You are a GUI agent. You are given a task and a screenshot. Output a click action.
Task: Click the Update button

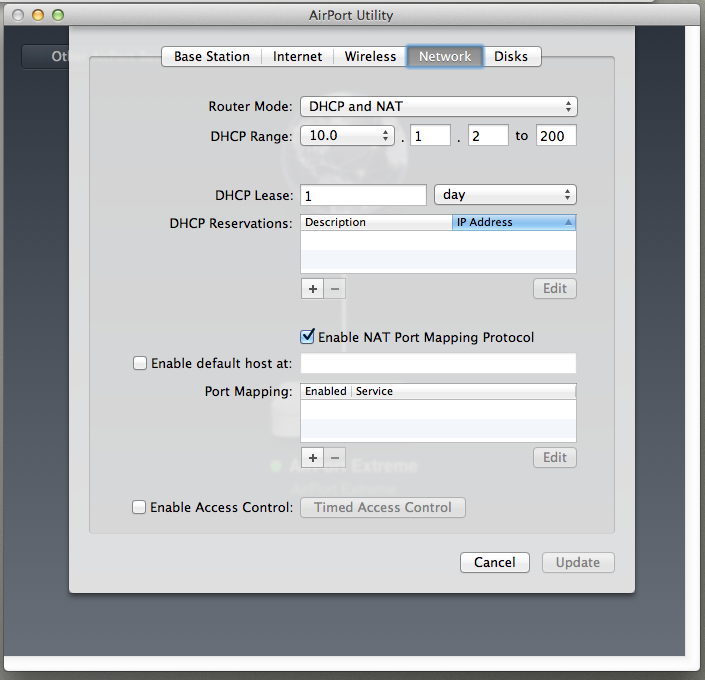pyautogui.click(x=578, y=563)
